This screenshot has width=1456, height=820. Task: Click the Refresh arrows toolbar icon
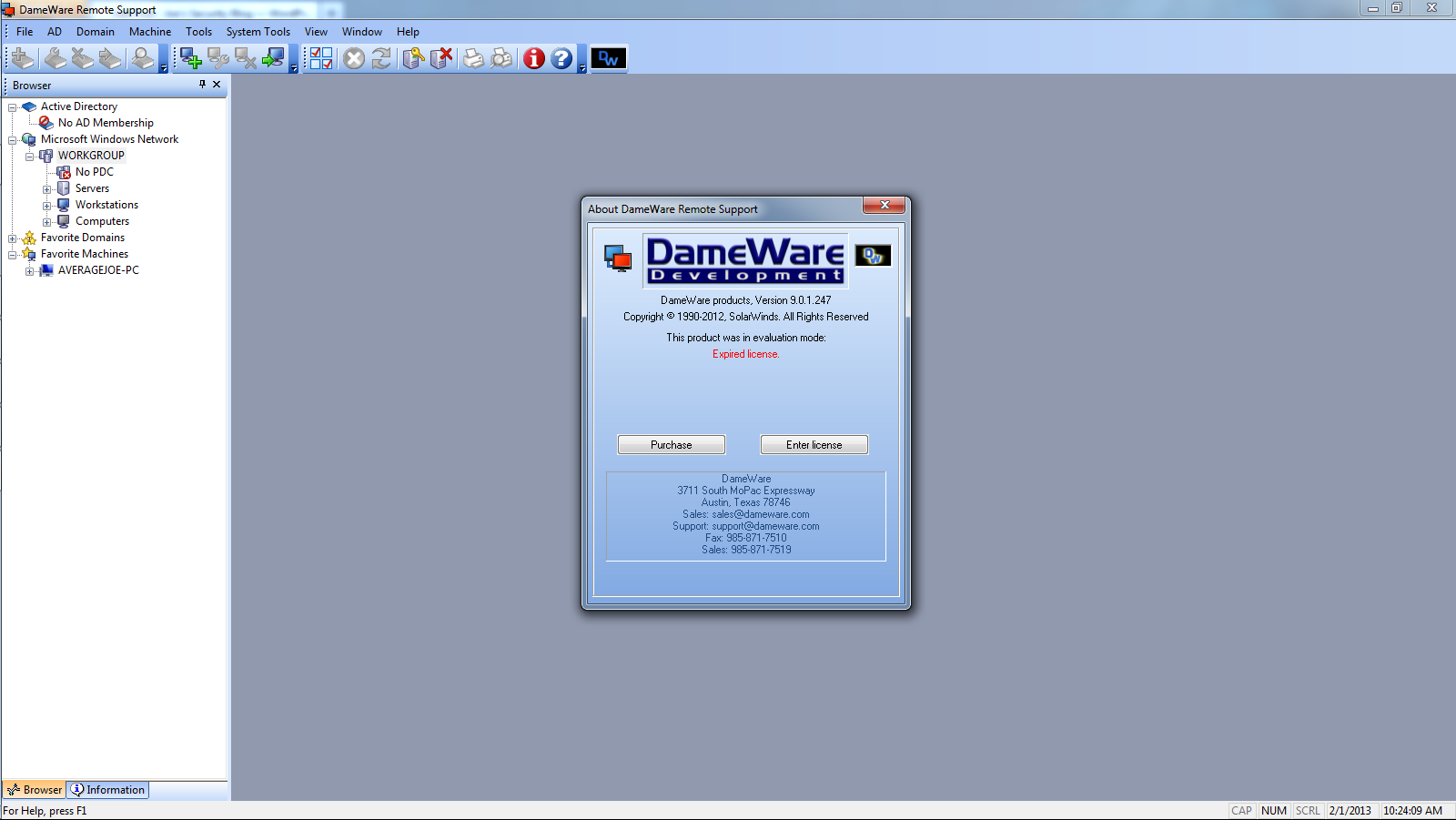tap(381, 59)
